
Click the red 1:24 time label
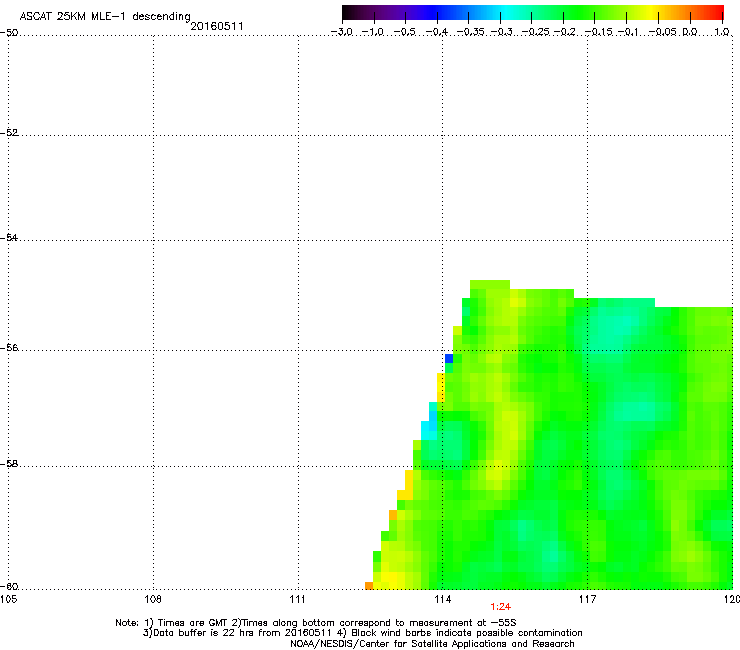[x=500, y=607]
